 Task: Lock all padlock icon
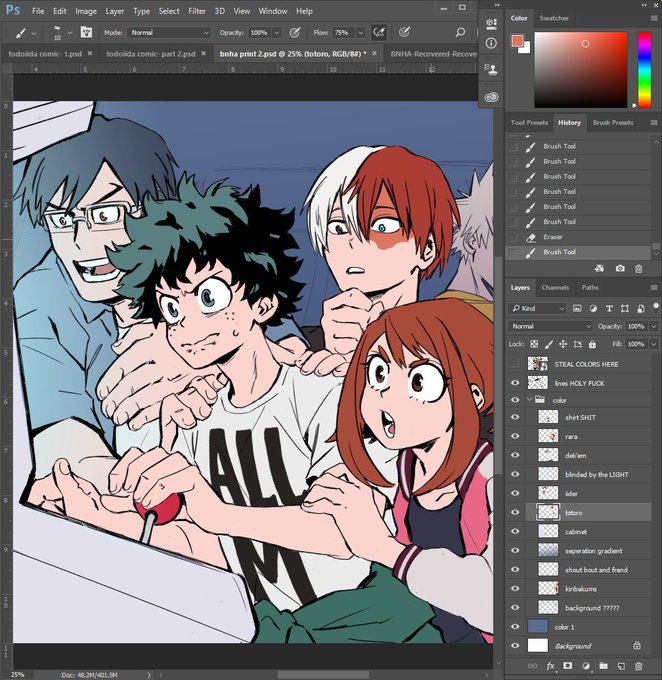tap(592, 344)
